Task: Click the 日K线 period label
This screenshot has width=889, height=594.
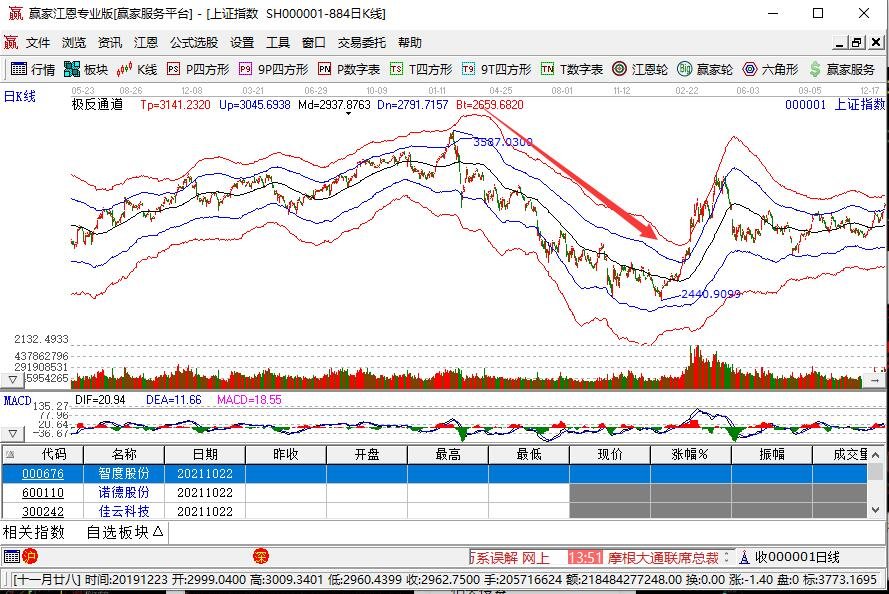Action: coord(20,96)
